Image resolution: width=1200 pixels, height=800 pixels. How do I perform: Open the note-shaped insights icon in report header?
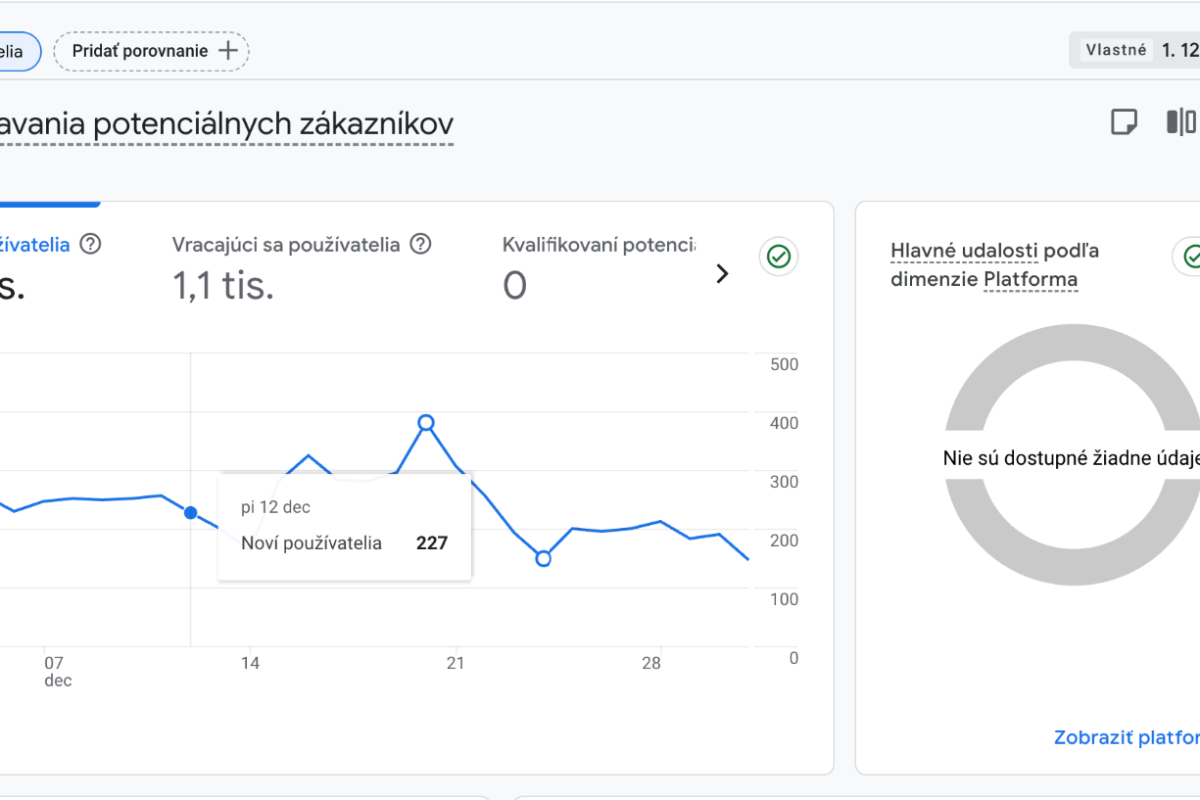tap(1124, 122)
